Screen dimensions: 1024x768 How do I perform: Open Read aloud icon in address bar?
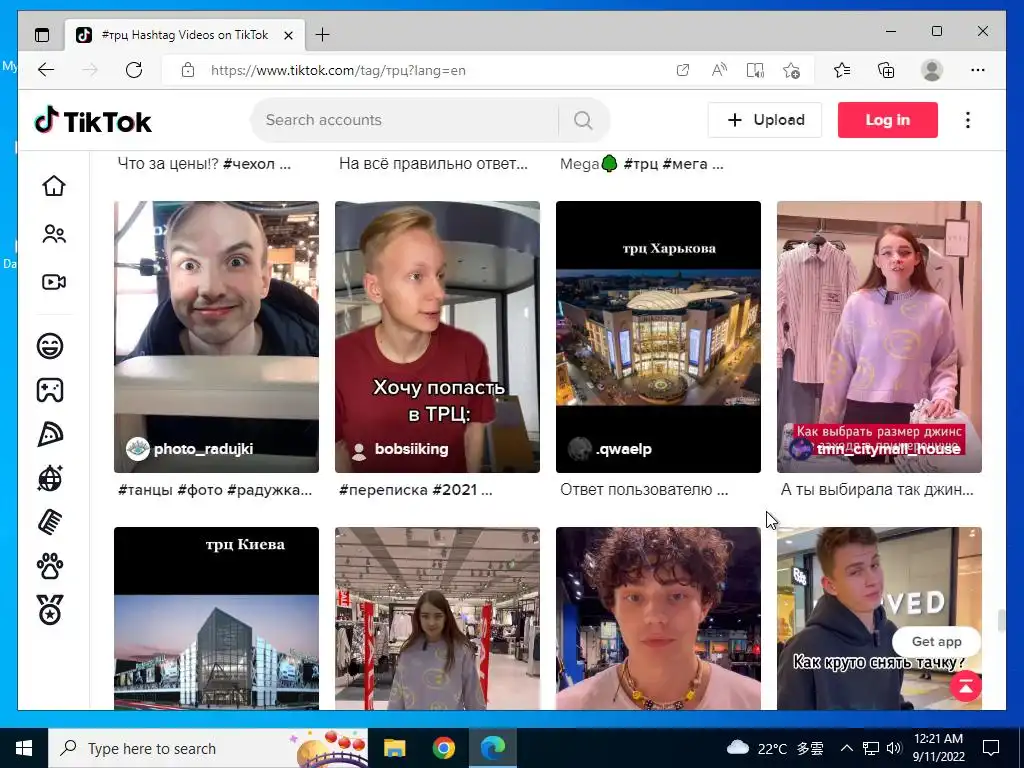pyautogui.click(x=718, y=70)
